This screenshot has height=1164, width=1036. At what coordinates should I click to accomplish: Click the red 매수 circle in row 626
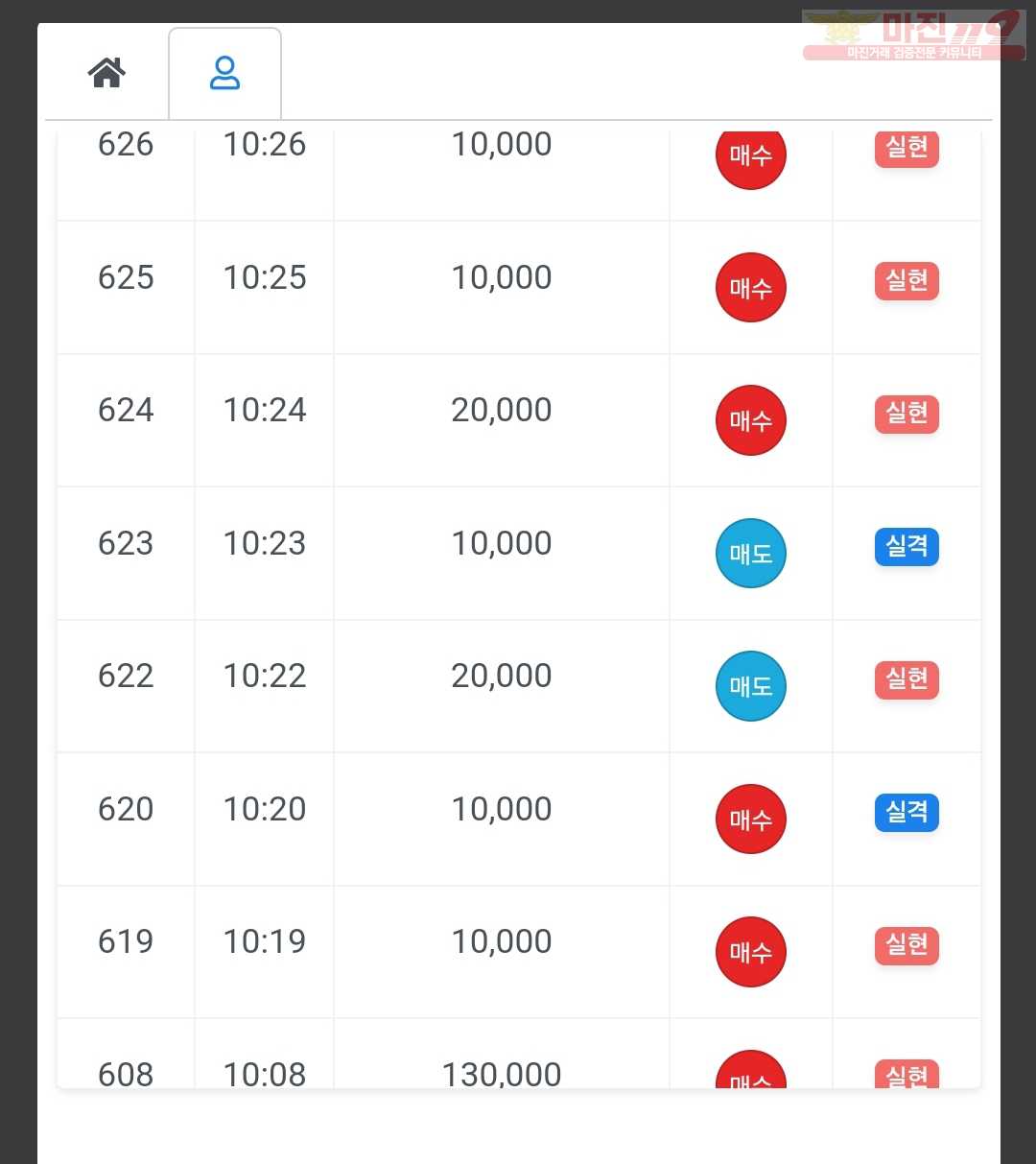pos(751,154)
